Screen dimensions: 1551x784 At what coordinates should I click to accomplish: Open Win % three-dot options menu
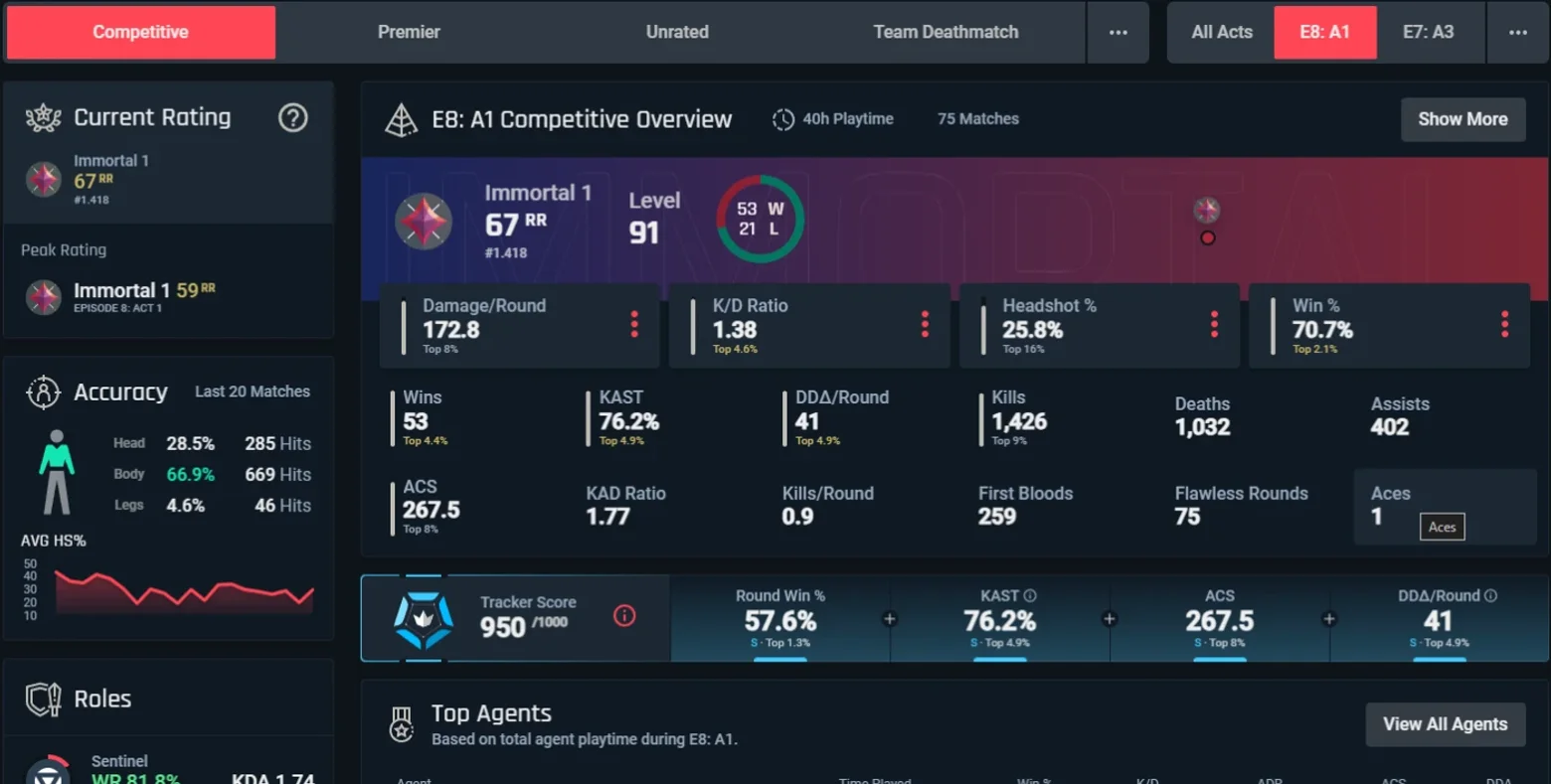(1504, 324)
